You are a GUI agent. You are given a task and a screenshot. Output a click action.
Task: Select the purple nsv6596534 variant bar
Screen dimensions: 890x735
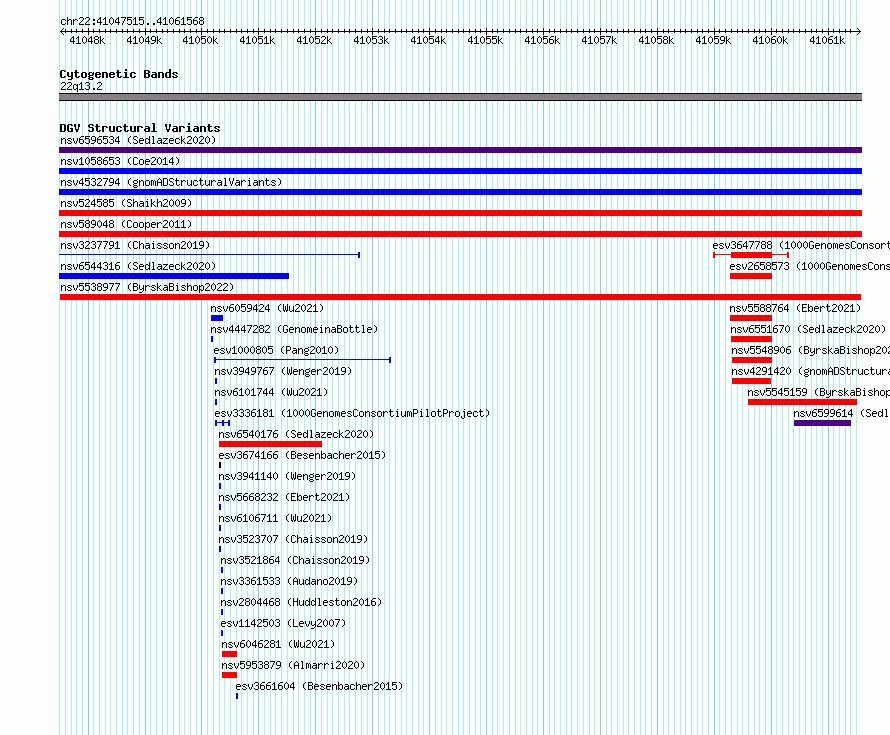460,150
